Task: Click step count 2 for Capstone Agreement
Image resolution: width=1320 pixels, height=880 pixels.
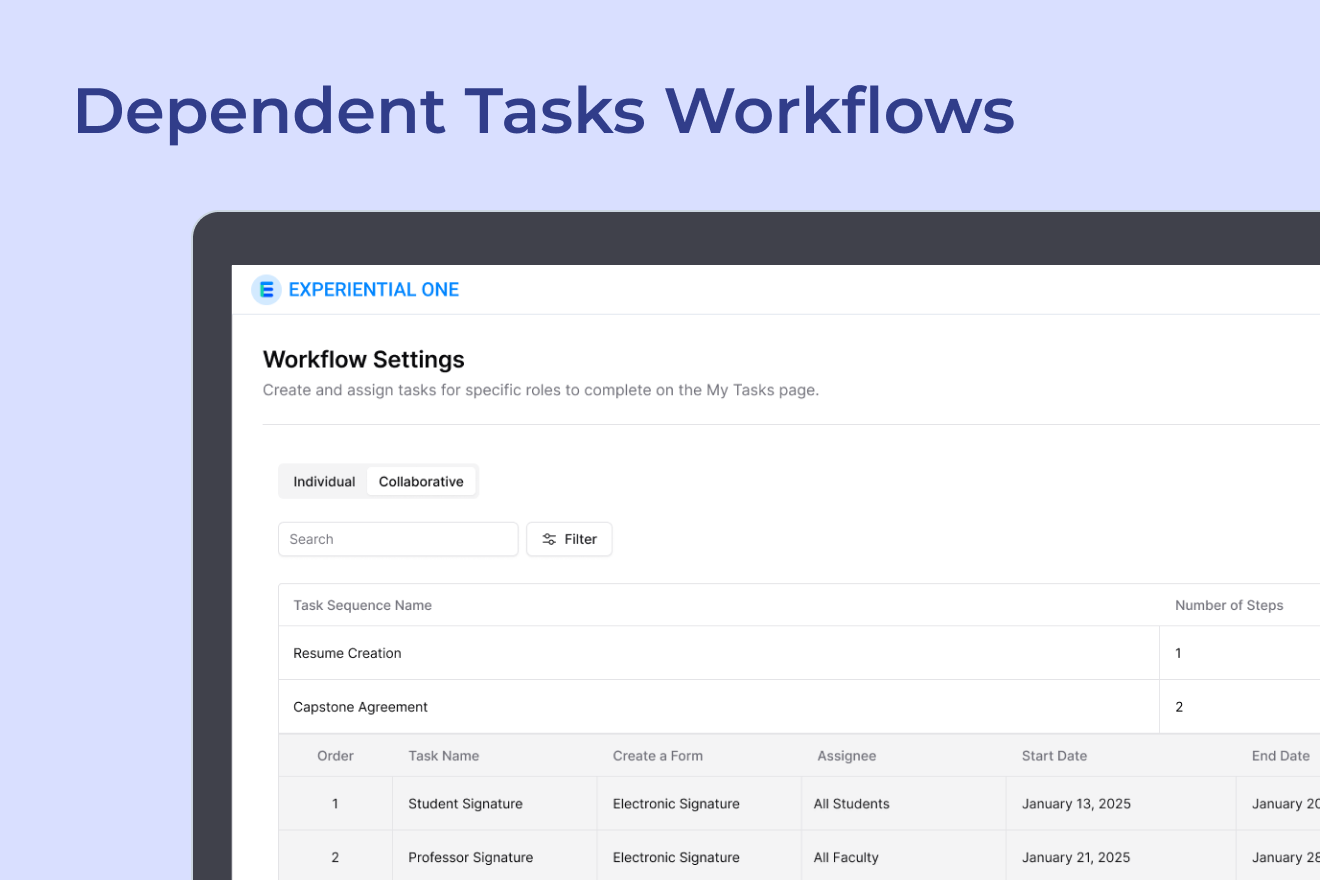Action: (x=1179, y=707)
